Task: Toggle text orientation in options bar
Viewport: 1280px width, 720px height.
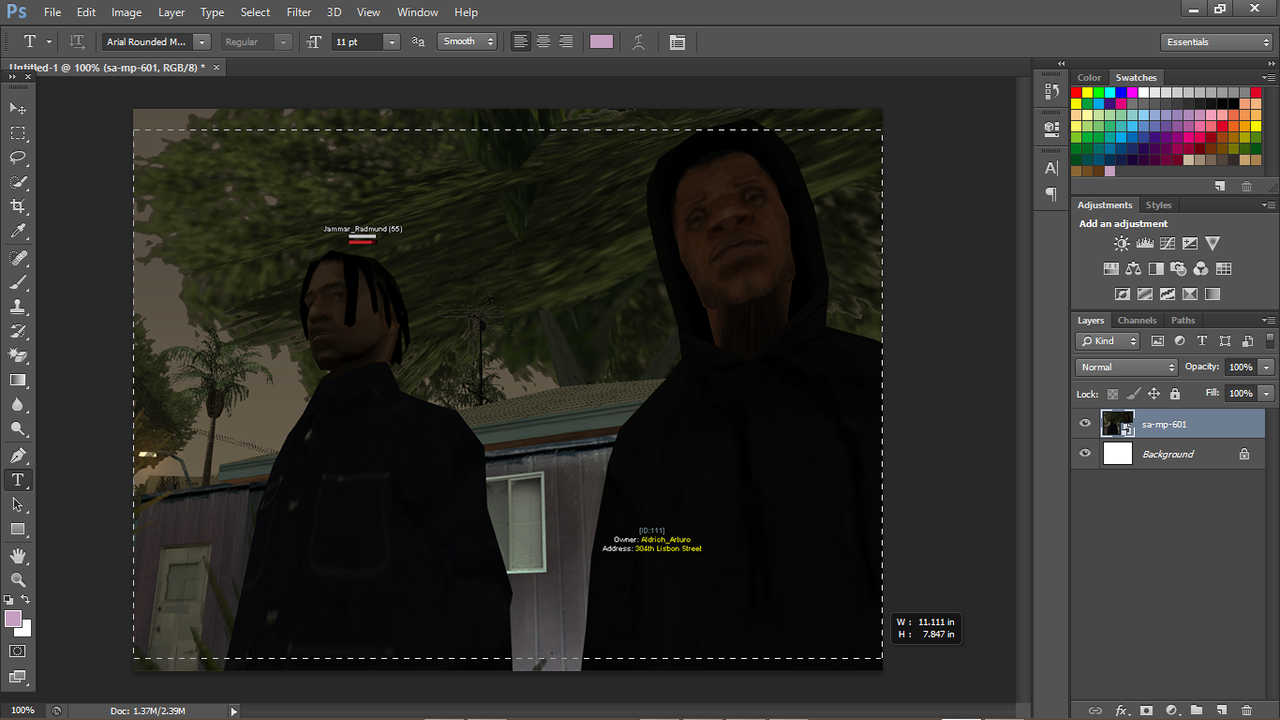Action: 77,42
